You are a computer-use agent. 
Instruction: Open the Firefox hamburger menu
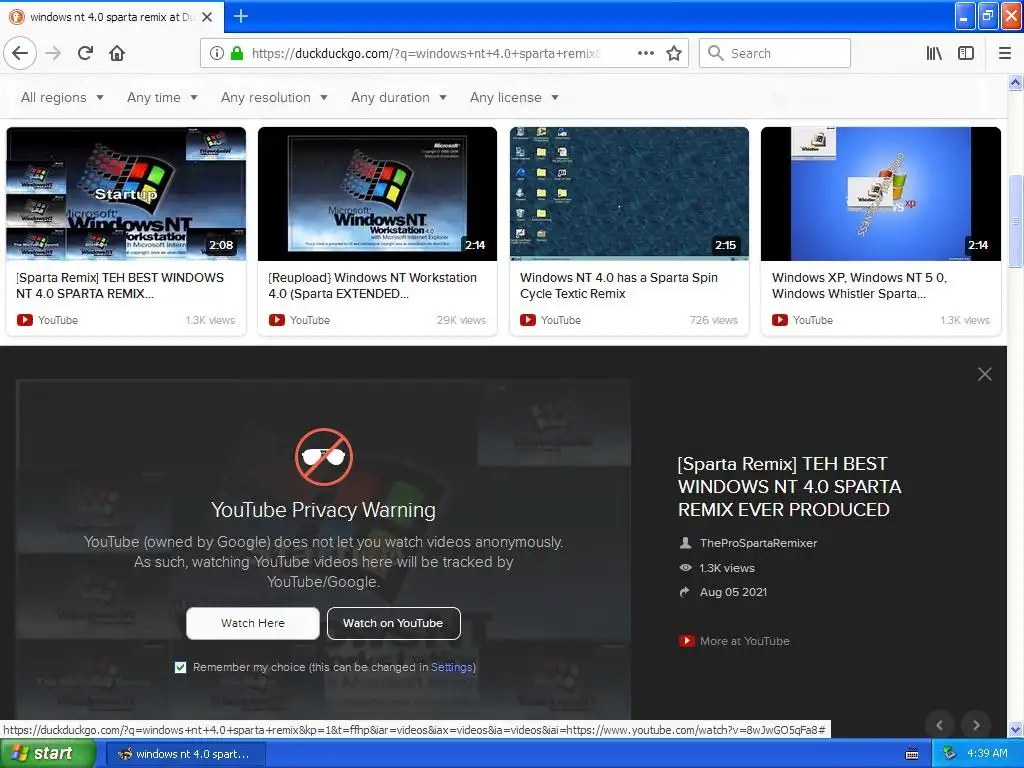(x=1005, y=53)
